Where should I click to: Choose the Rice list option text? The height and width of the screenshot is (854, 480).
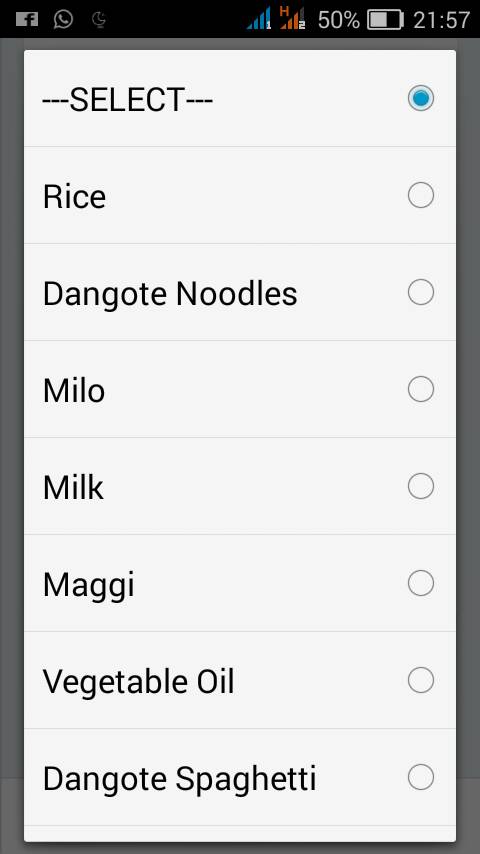coord(74,197)
